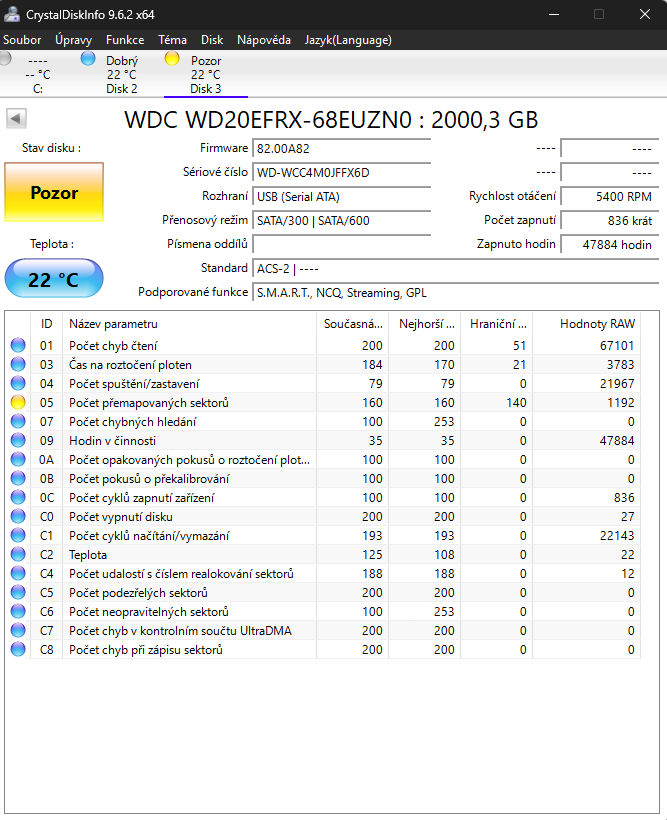The image size is (667, 820).
Task: Click the Současná column header
Action: (353, 324)
